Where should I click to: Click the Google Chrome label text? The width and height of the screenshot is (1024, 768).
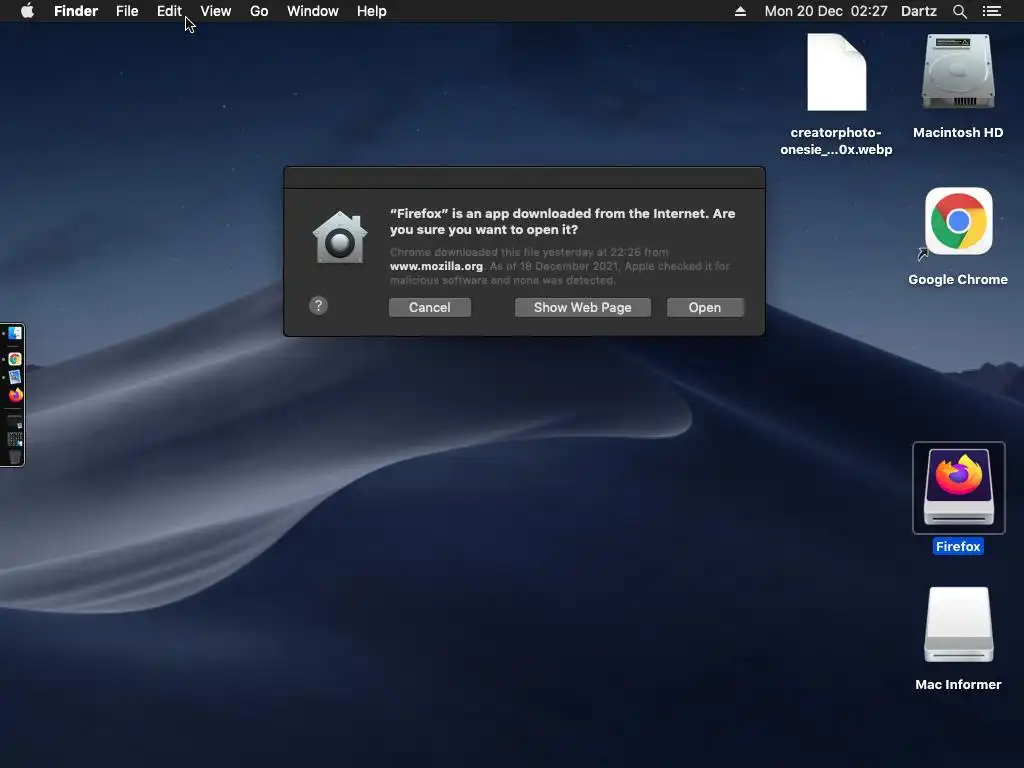tap(958, 280)
